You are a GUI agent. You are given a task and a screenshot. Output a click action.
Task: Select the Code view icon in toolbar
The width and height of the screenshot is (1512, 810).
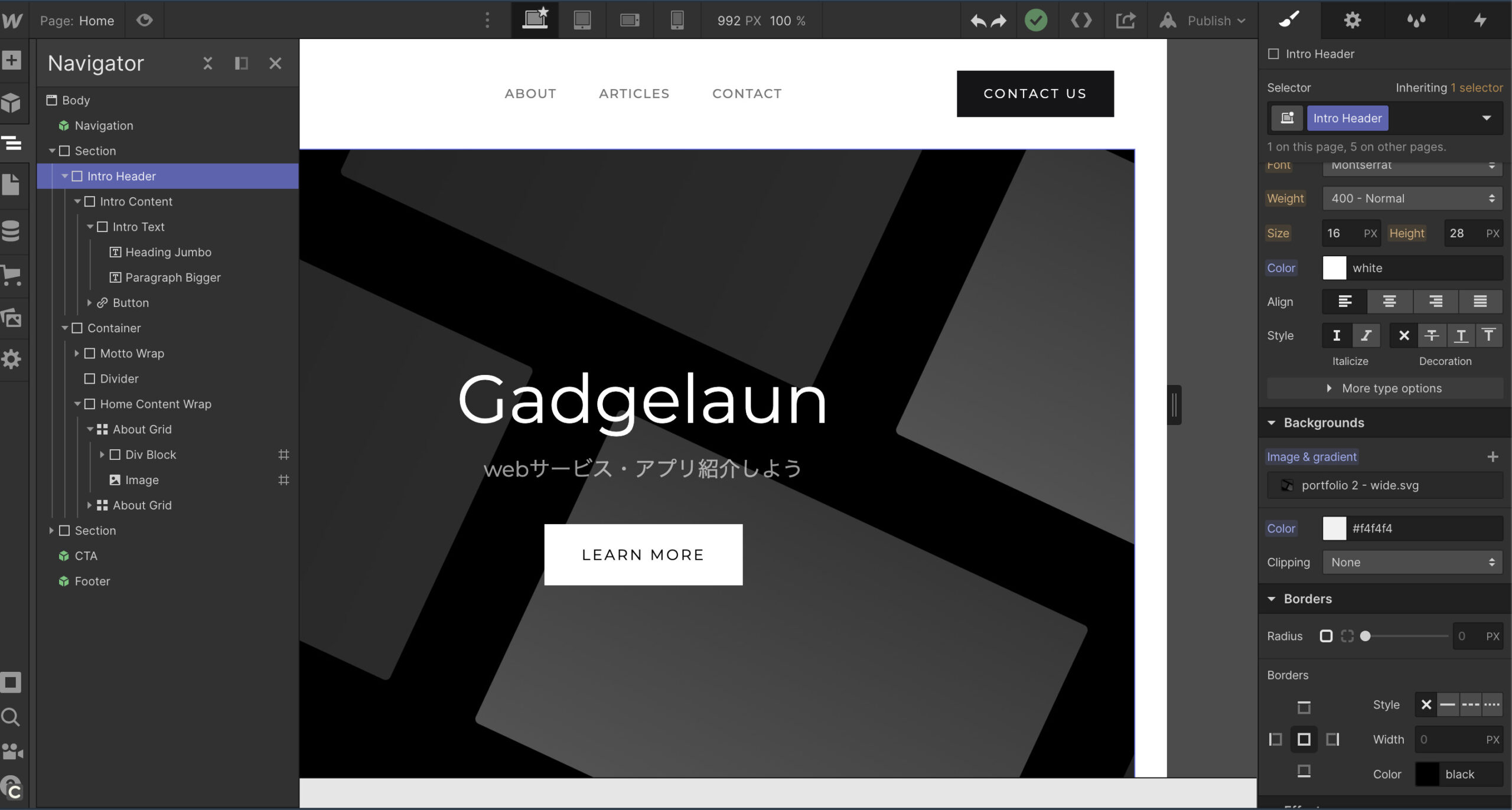pyautogui.click(x=1080, y=20)
